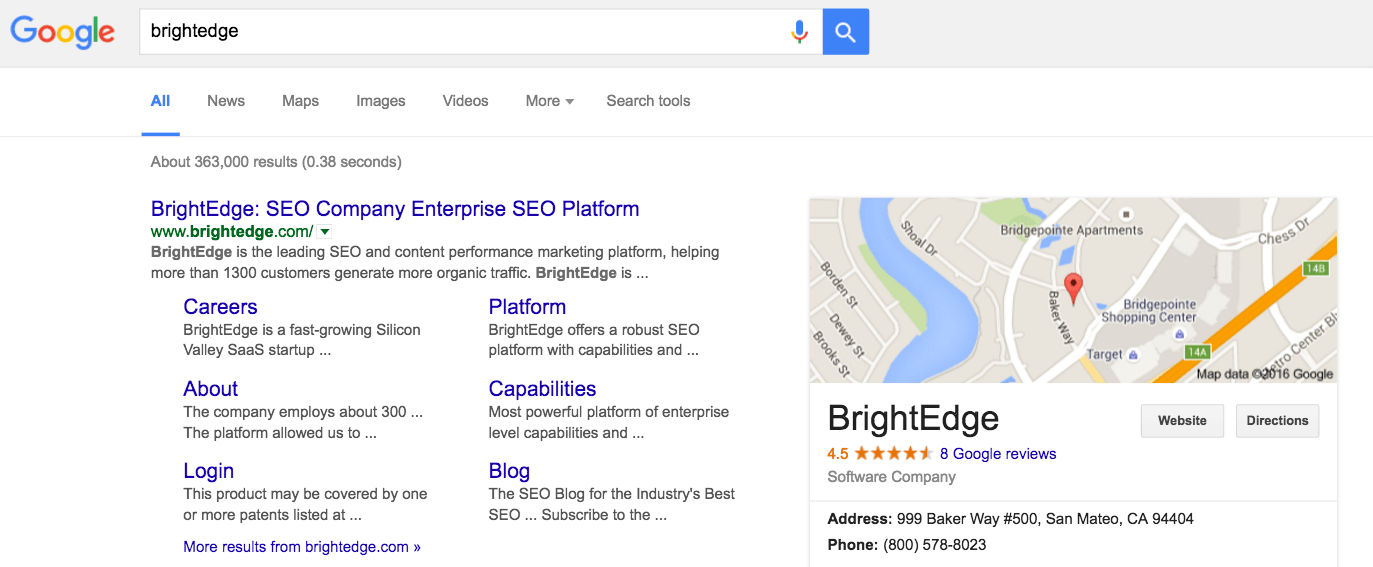Click the About 363,000 results text
1373x567 pixels.
[x=276, y=162]
